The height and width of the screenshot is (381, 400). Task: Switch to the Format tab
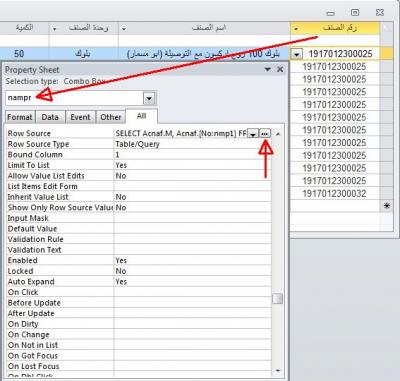(20, 117)
